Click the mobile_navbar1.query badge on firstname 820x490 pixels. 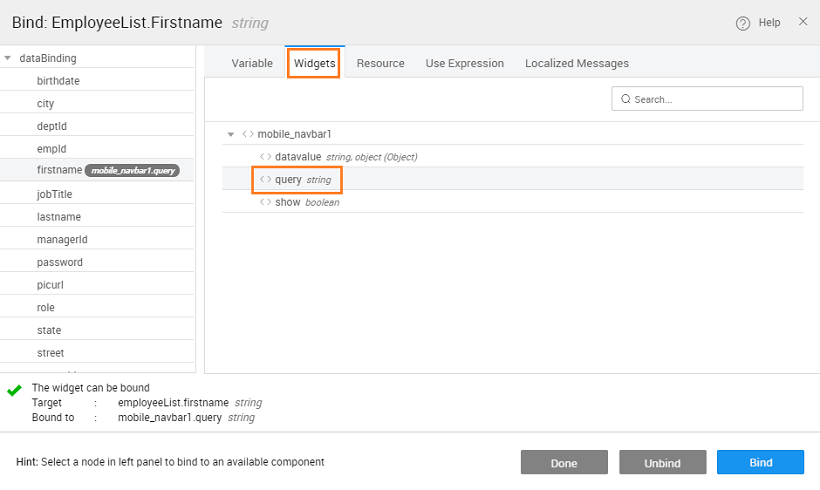tap(132, 171)
